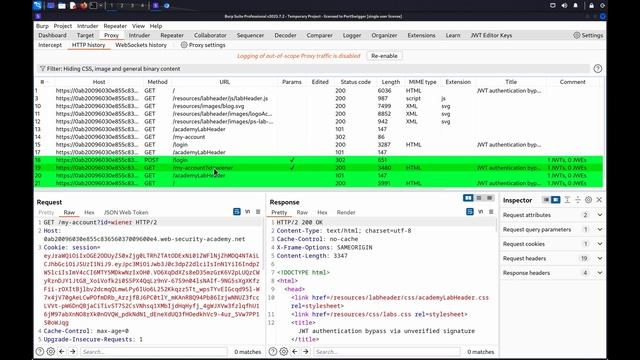This screenshot has height=360, width=640.
Task: Select workspace 2 in top panel
Action: [x=122, y=5]
